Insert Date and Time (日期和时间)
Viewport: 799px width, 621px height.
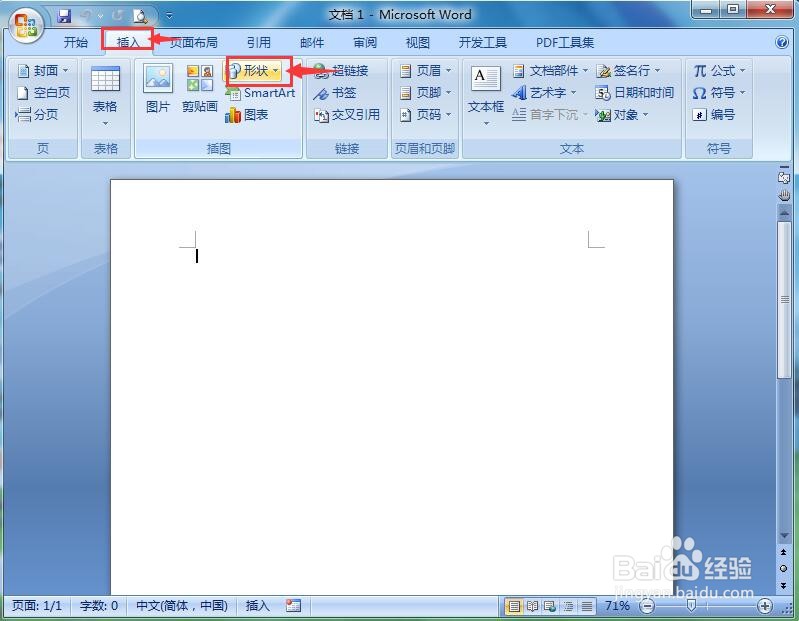(x=634, y=93)
